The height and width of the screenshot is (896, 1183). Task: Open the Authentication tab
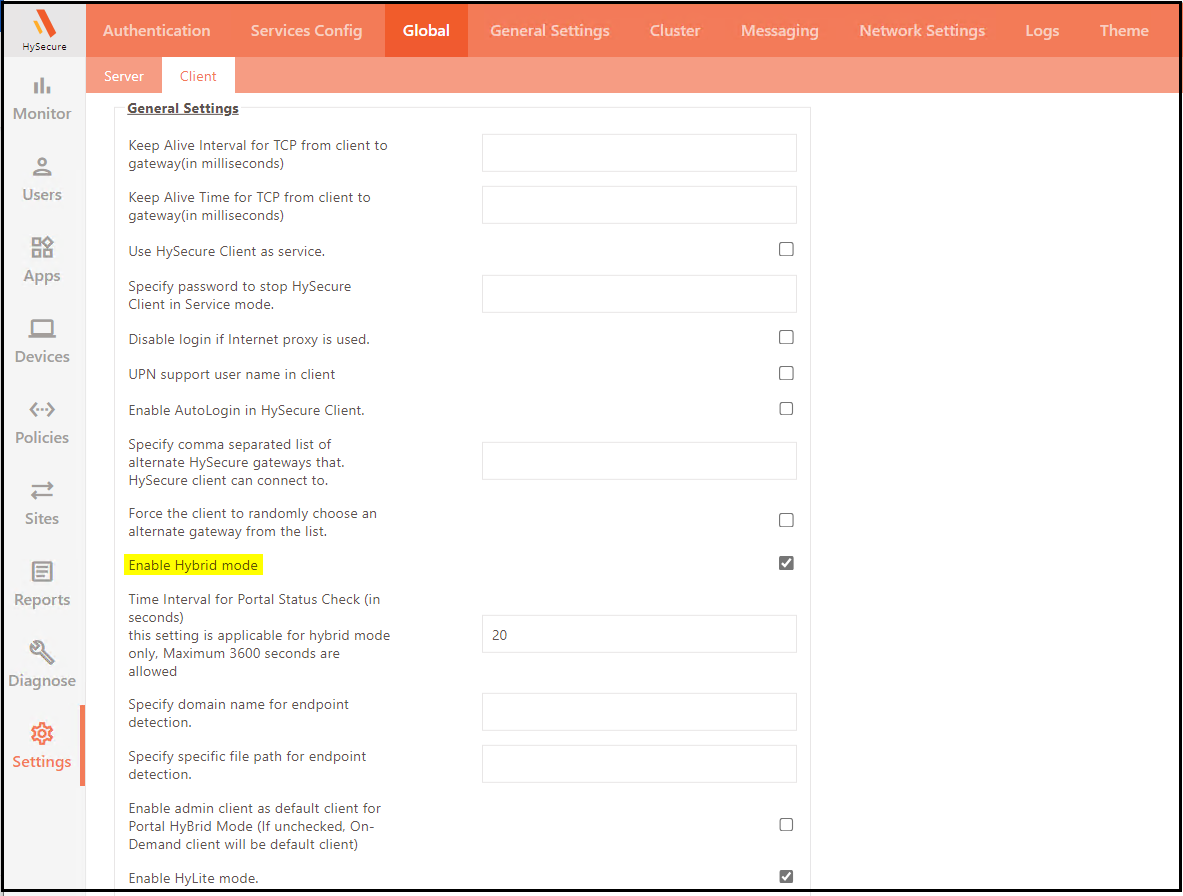click(x=157, y=31)
